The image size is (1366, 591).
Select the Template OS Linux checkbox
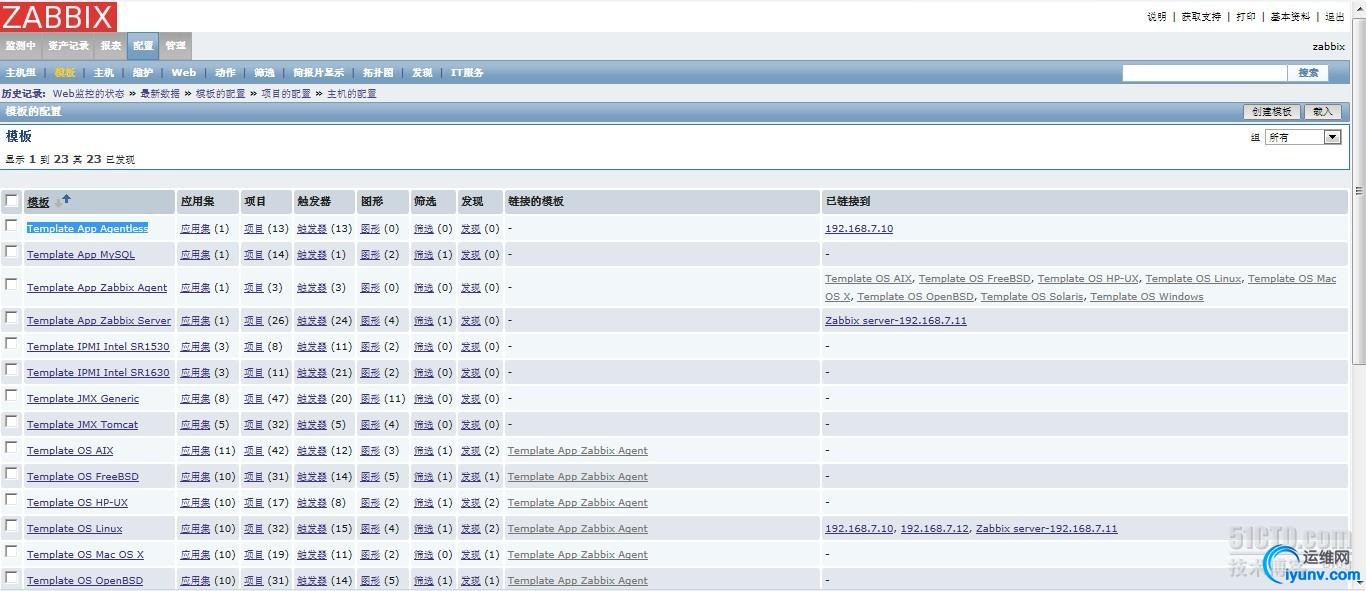point(12,527)
